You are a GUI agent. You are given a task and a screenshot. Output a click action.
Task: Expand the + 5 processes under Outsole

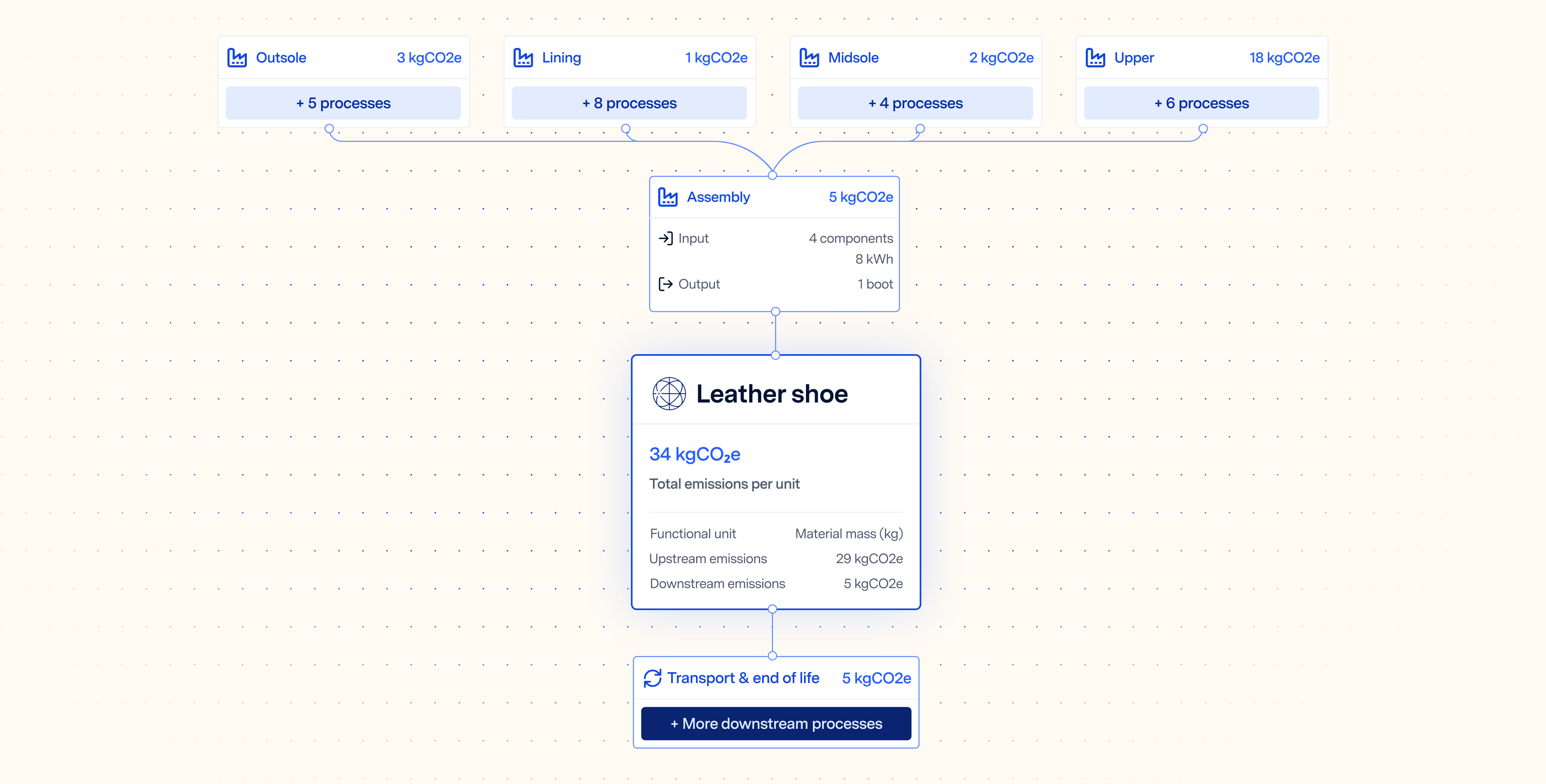pyautogui.click(x=343, y=103)
